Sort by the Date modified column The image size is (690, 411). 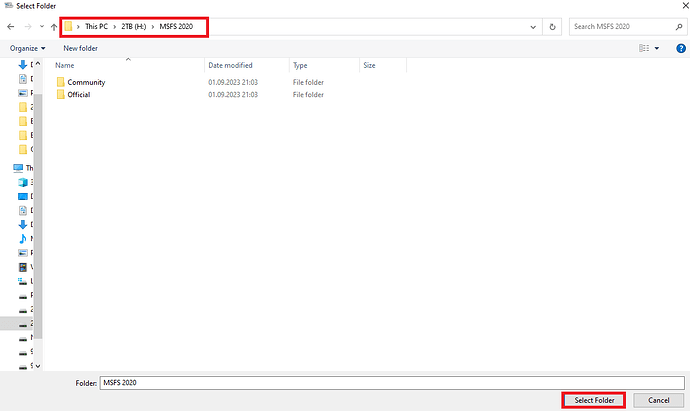[230, 65]
